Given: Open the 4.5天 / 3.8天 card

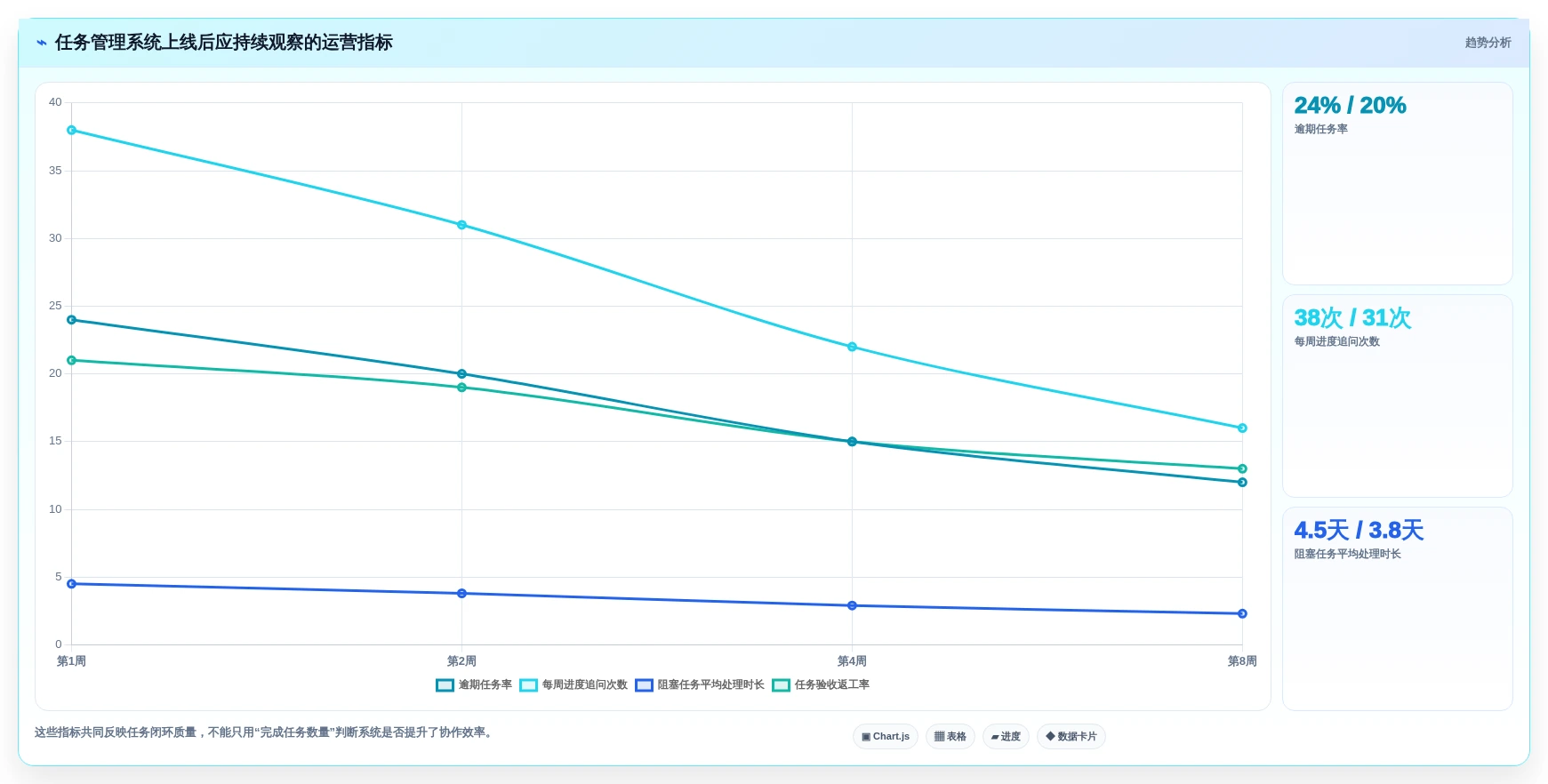Looking at the screenshot, I should click(x=1397, y=609).
